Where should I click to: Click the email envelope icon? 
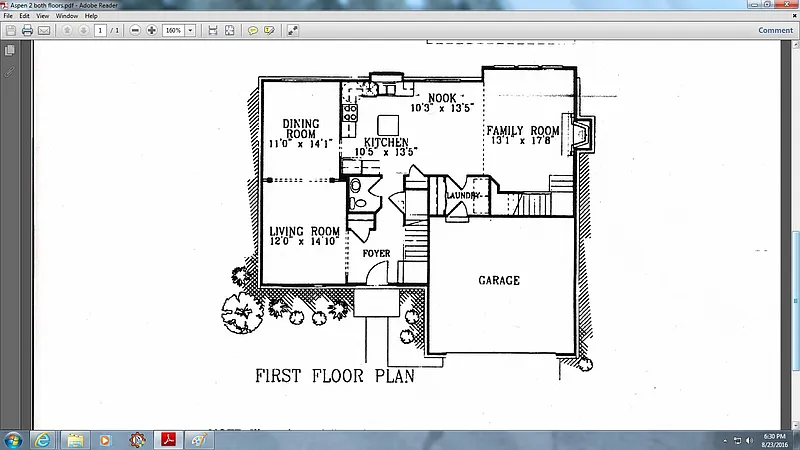(x=44, y=31)
